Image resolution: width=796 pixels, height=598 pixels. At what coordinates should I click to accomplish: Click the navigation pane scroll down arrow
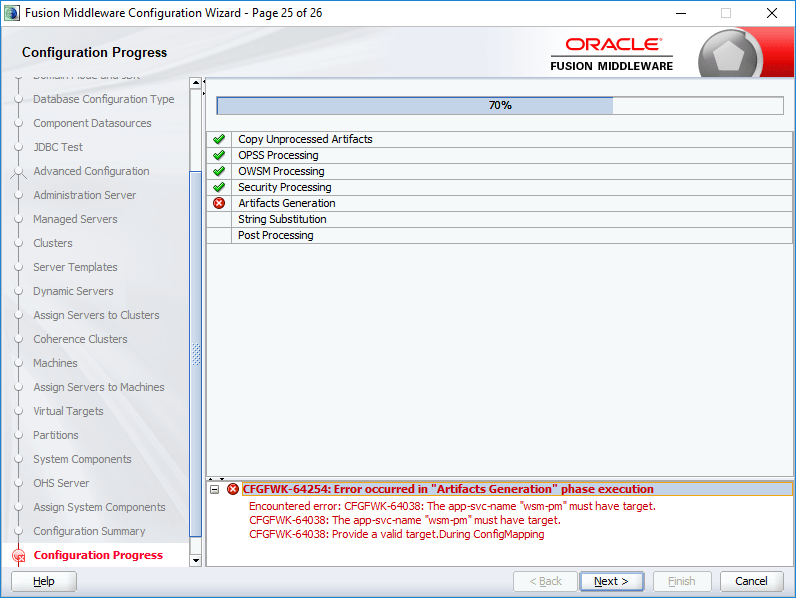pos(195,560)
